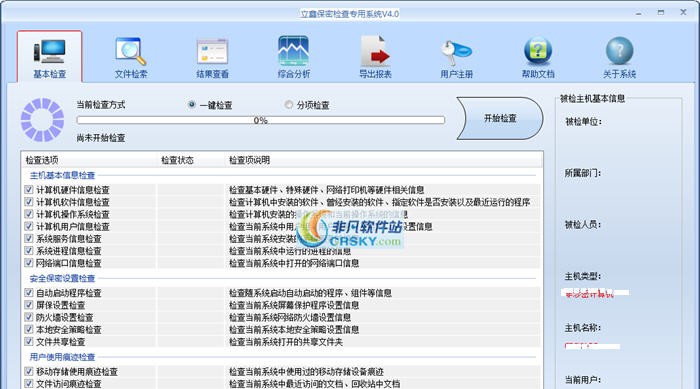The height and width of the screenshot is (389, 700).
Task: Toggle 计算机用户信息检查 checkbox
Action: point(29,226)
